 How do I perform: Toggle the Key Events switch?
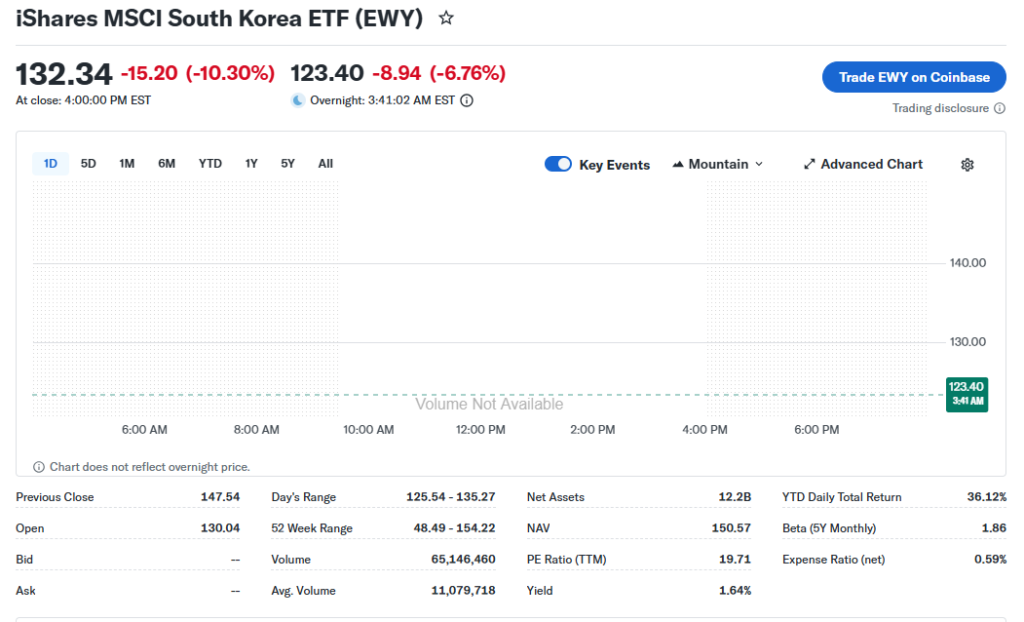558,164
